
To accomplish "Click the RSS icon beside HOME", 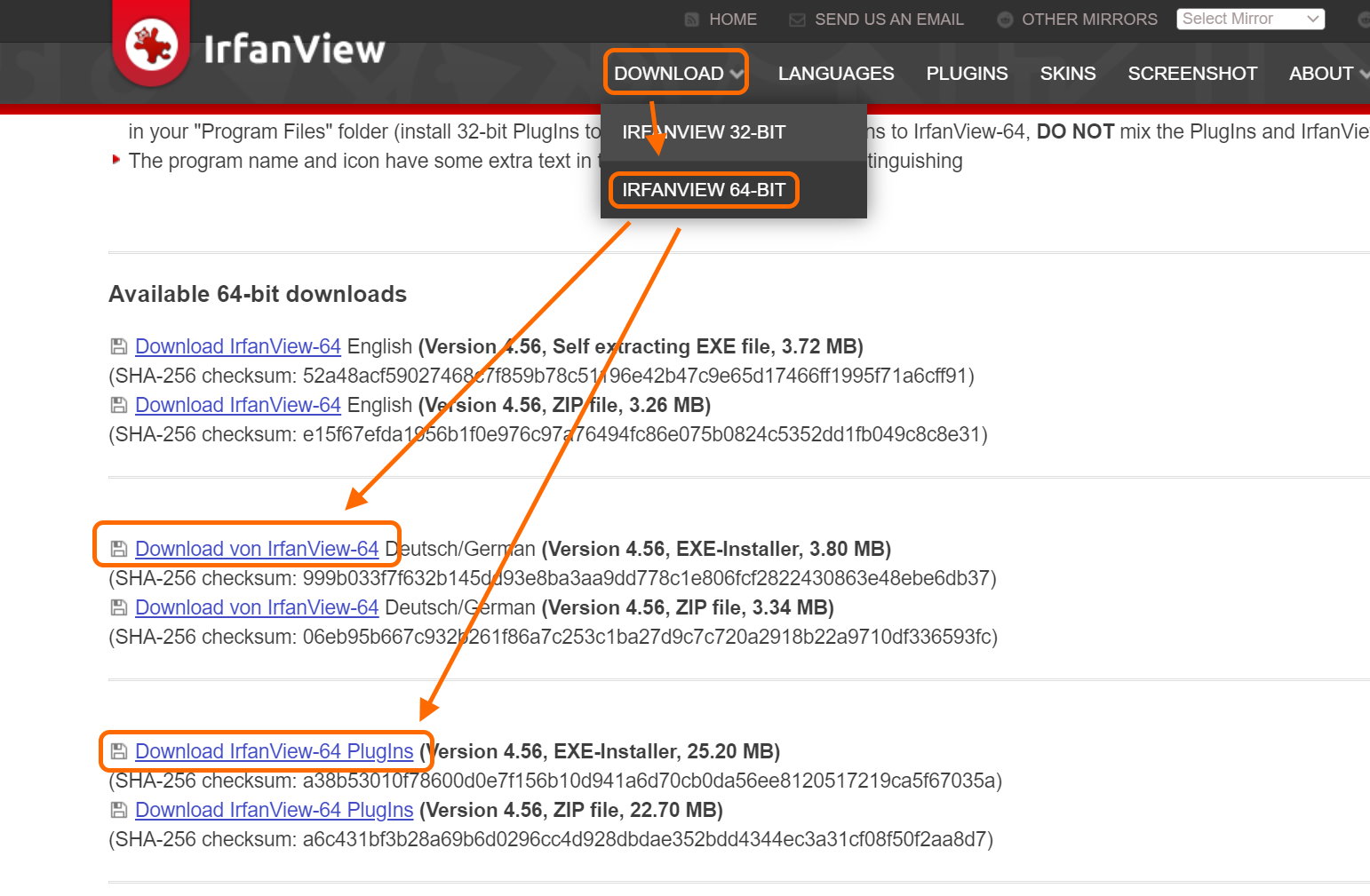I will [x=692, y=20].
